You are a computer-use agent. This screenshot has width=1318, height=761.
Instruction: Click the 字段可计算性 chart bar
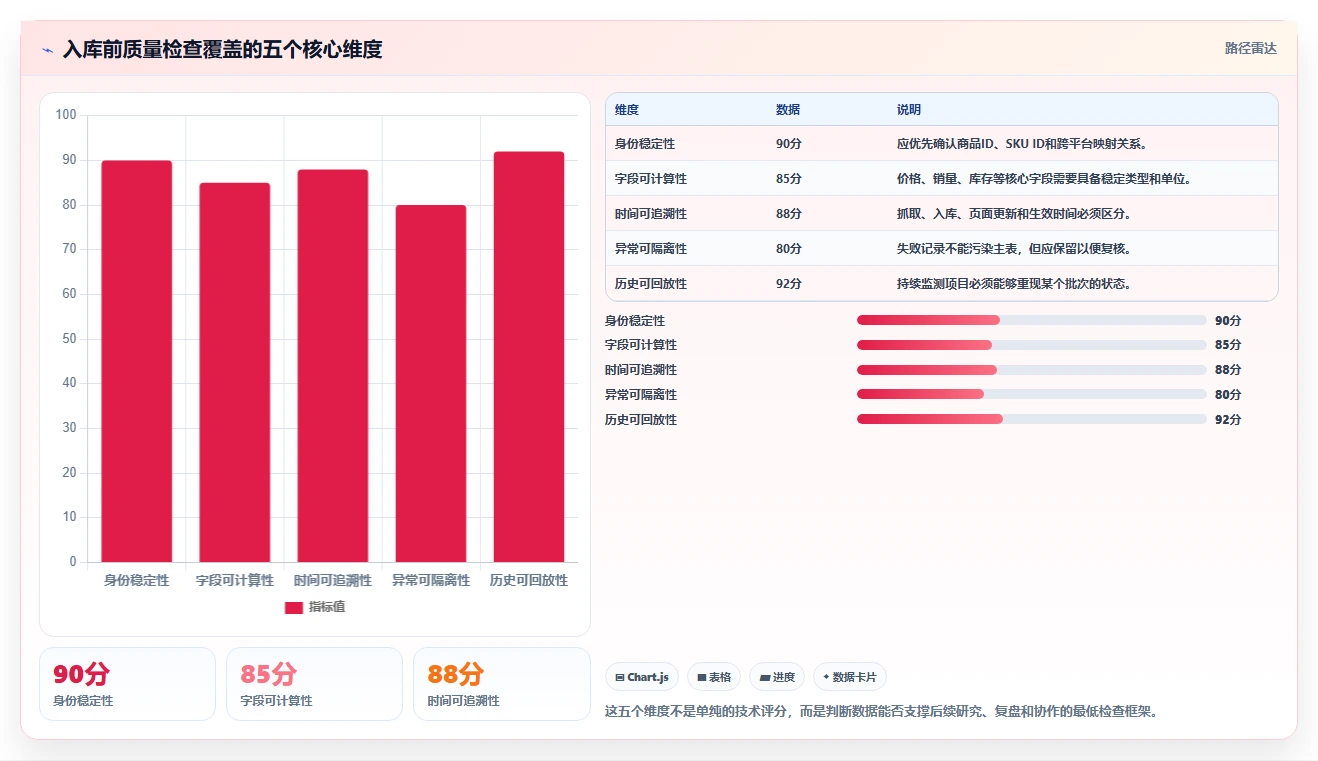(x=235, y=372)
